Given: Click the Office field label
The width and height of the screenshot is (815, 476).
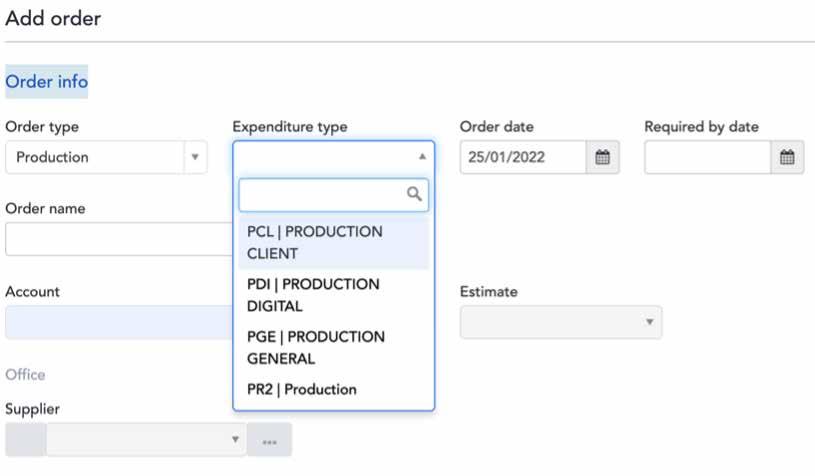Looking at the screenshot, I should [x=25, y=374].
